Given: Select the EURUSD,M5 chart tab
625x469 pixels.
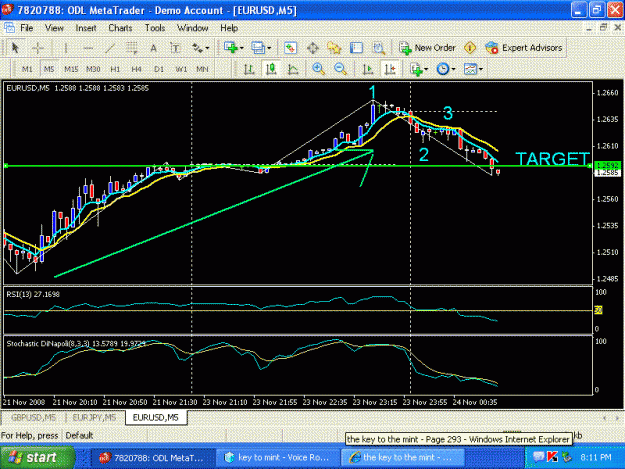Looking at the screenshot, I should tap(155, 418).
